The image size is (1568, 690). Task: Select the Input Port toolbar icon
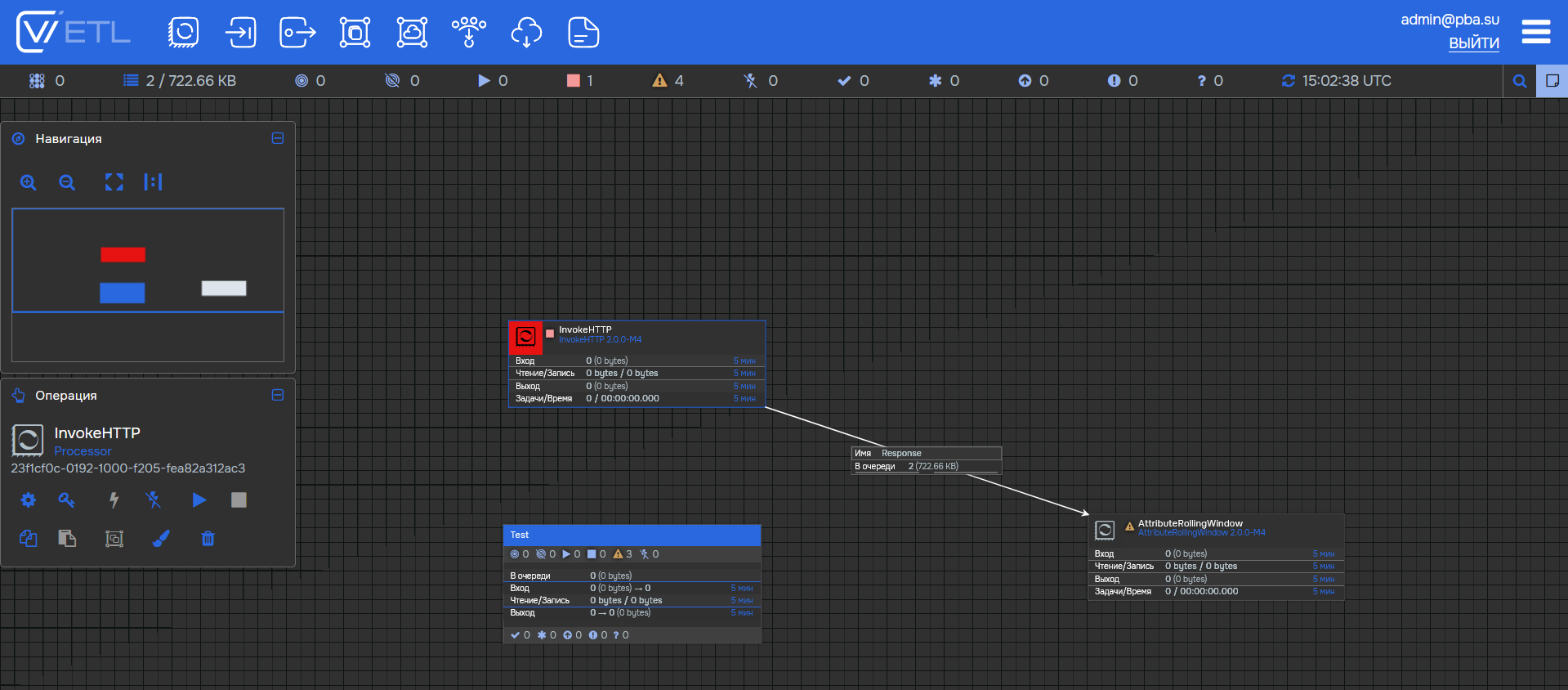pos(240,33)
